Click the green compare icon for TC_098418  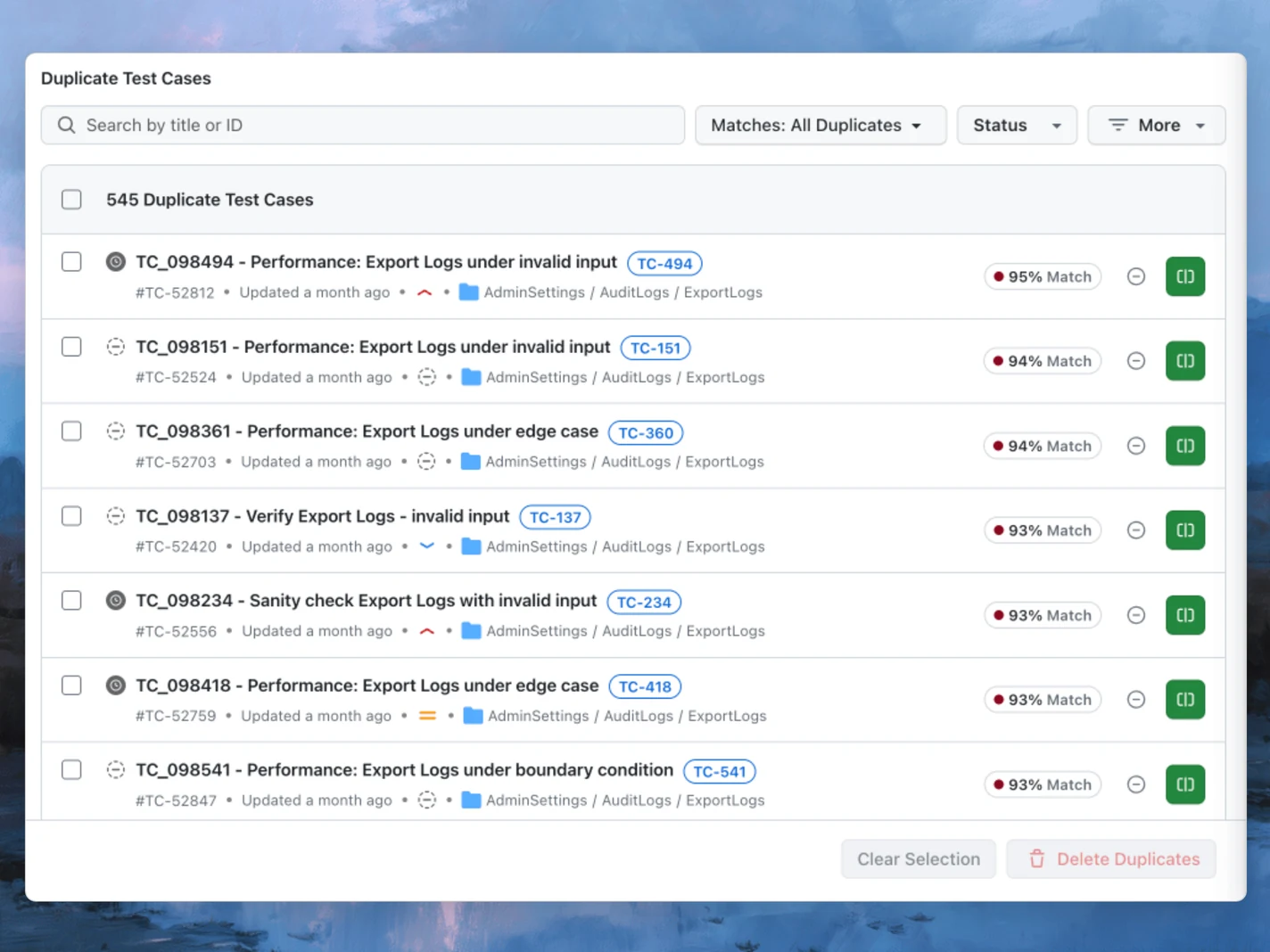(x=1185, y=700)
